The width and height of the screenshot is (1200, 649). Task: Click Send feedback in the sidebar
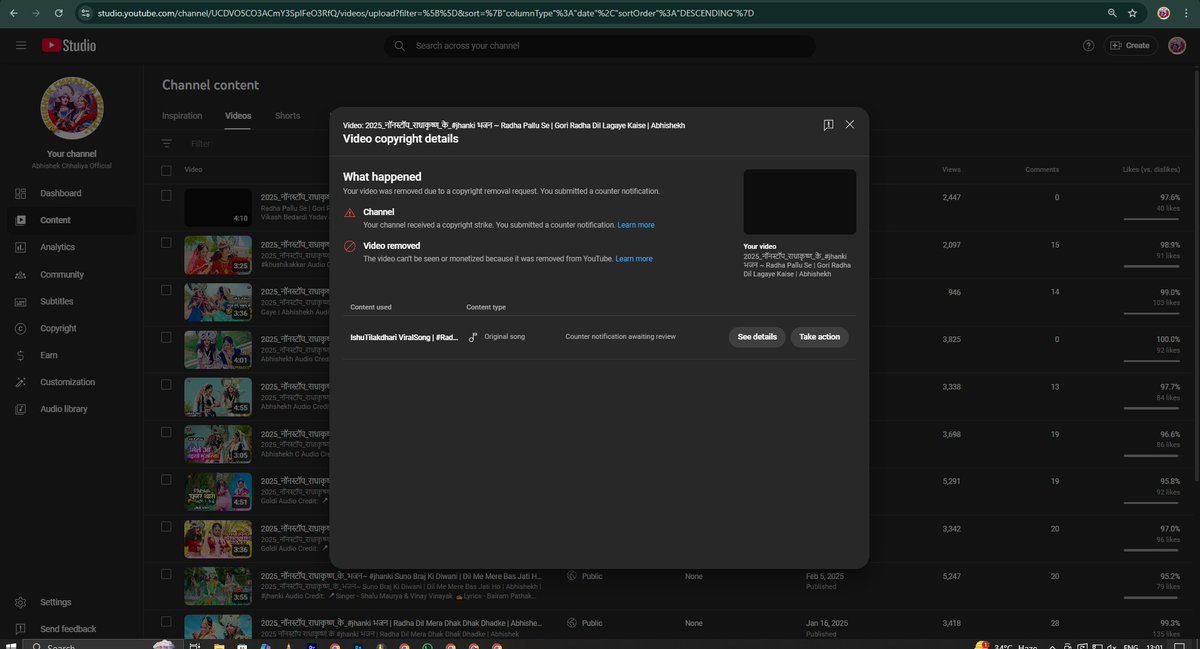[68, 629]
